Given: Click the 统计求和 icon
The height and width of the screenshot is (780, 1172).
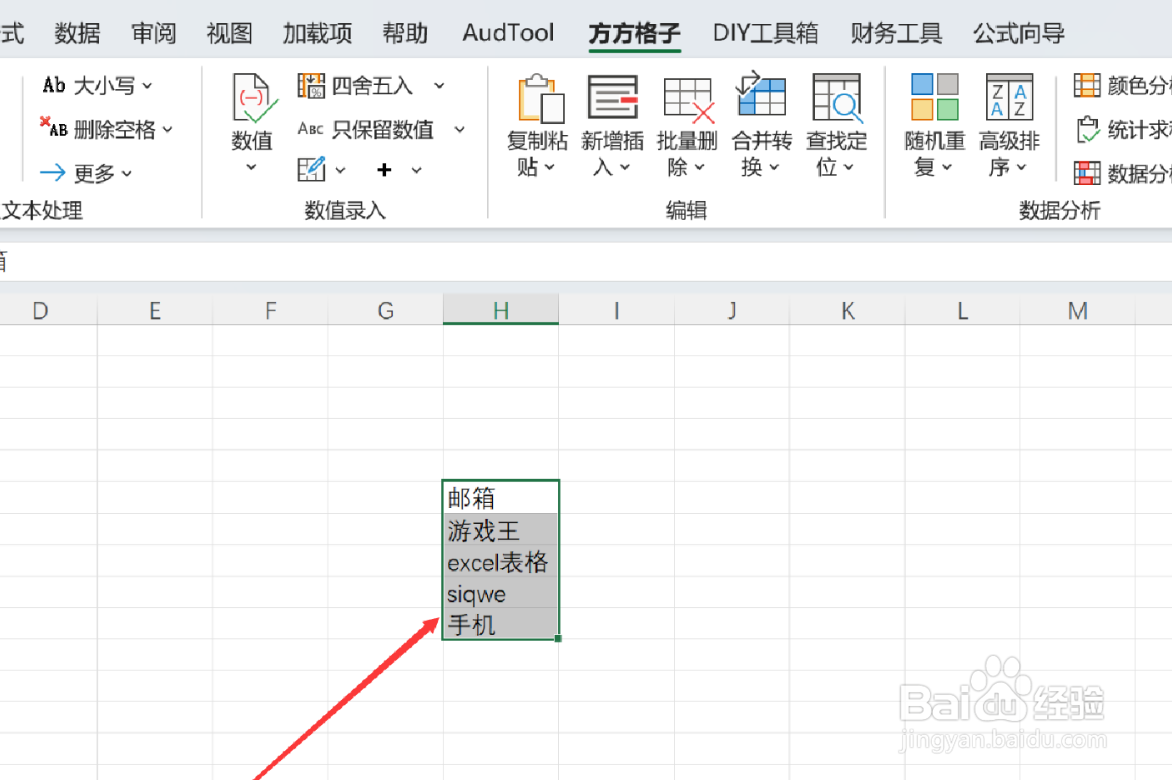Looking at the screenshot, I should (1088, 129).
